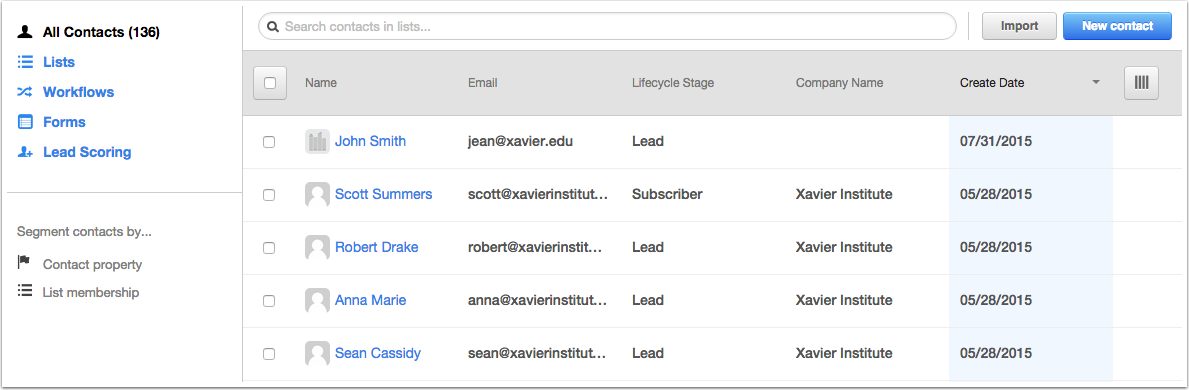Image resolution: width=1189 pixels, height=390 pixels.
Task: Click Scott Summers' truncated email address
Action: click(538, 194)
